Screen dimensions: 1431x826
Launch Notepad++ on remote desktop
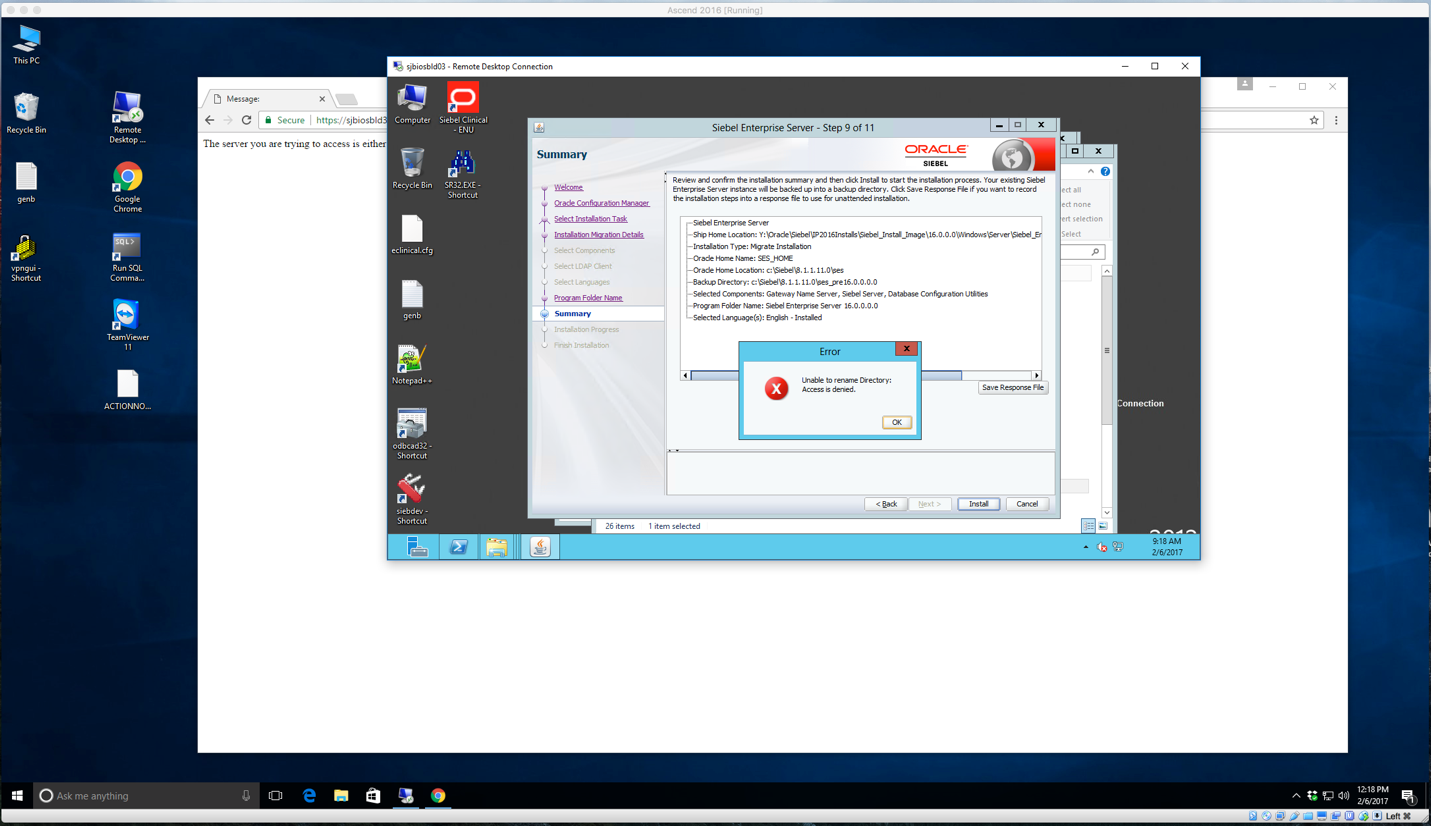[x=412, y=365]
